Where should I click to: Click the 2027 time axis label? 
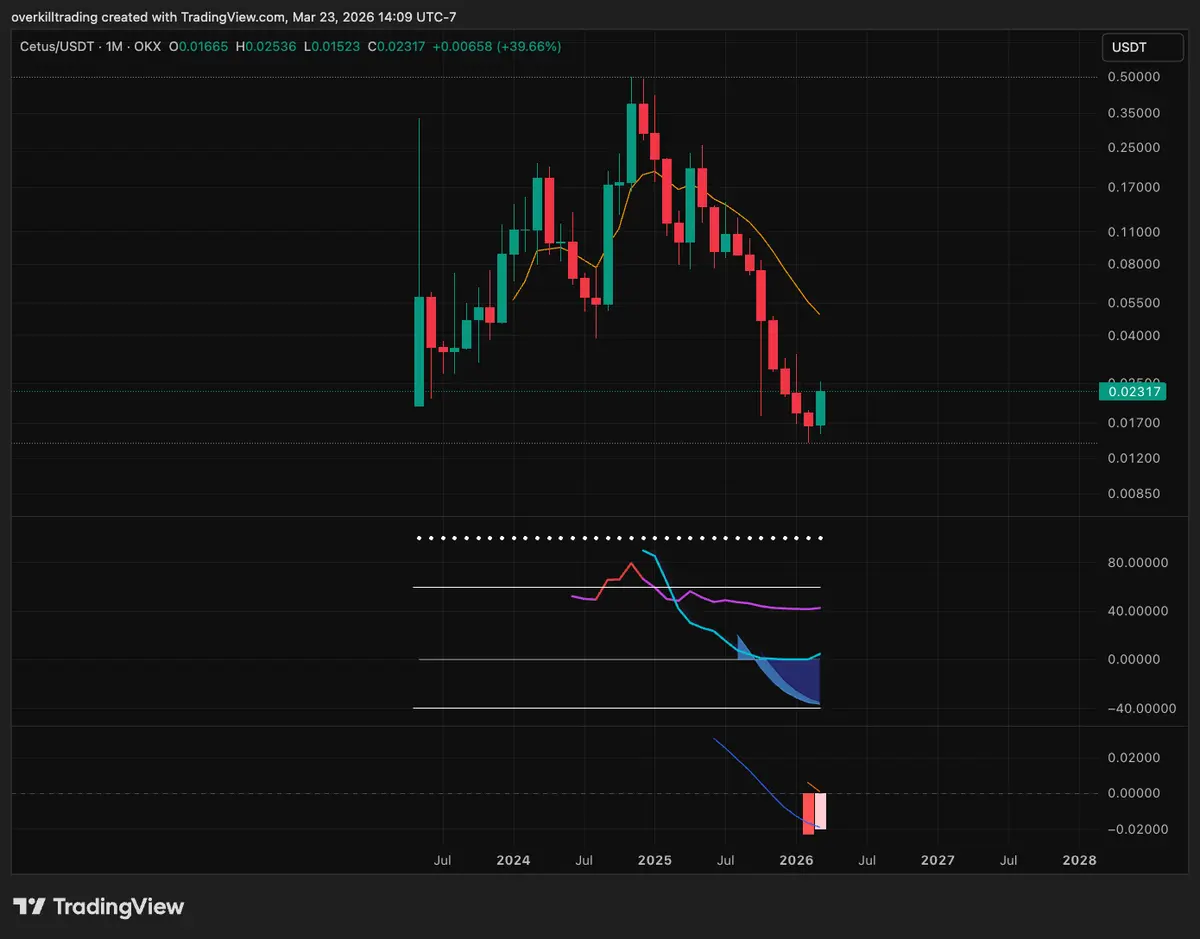click(938, 860)
